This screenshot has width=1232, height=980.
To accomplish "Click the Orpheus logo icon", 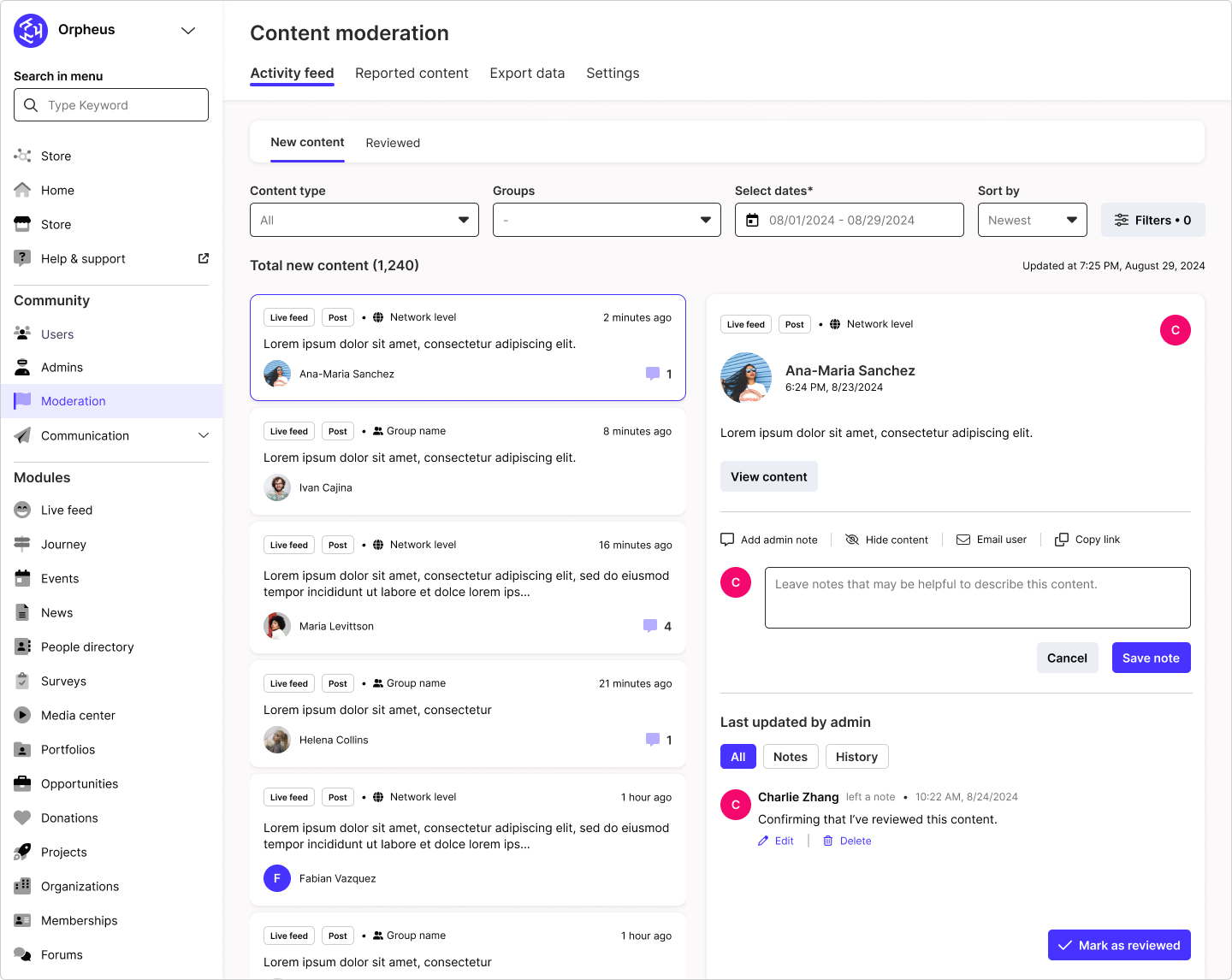I will [x=31, y=31].
